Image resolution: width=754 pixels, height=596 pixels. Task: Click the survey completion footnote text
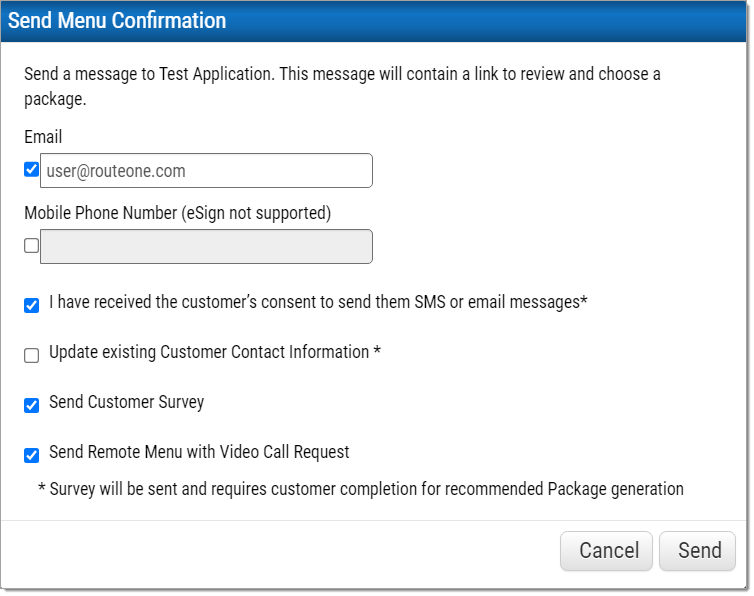[361, 489]
